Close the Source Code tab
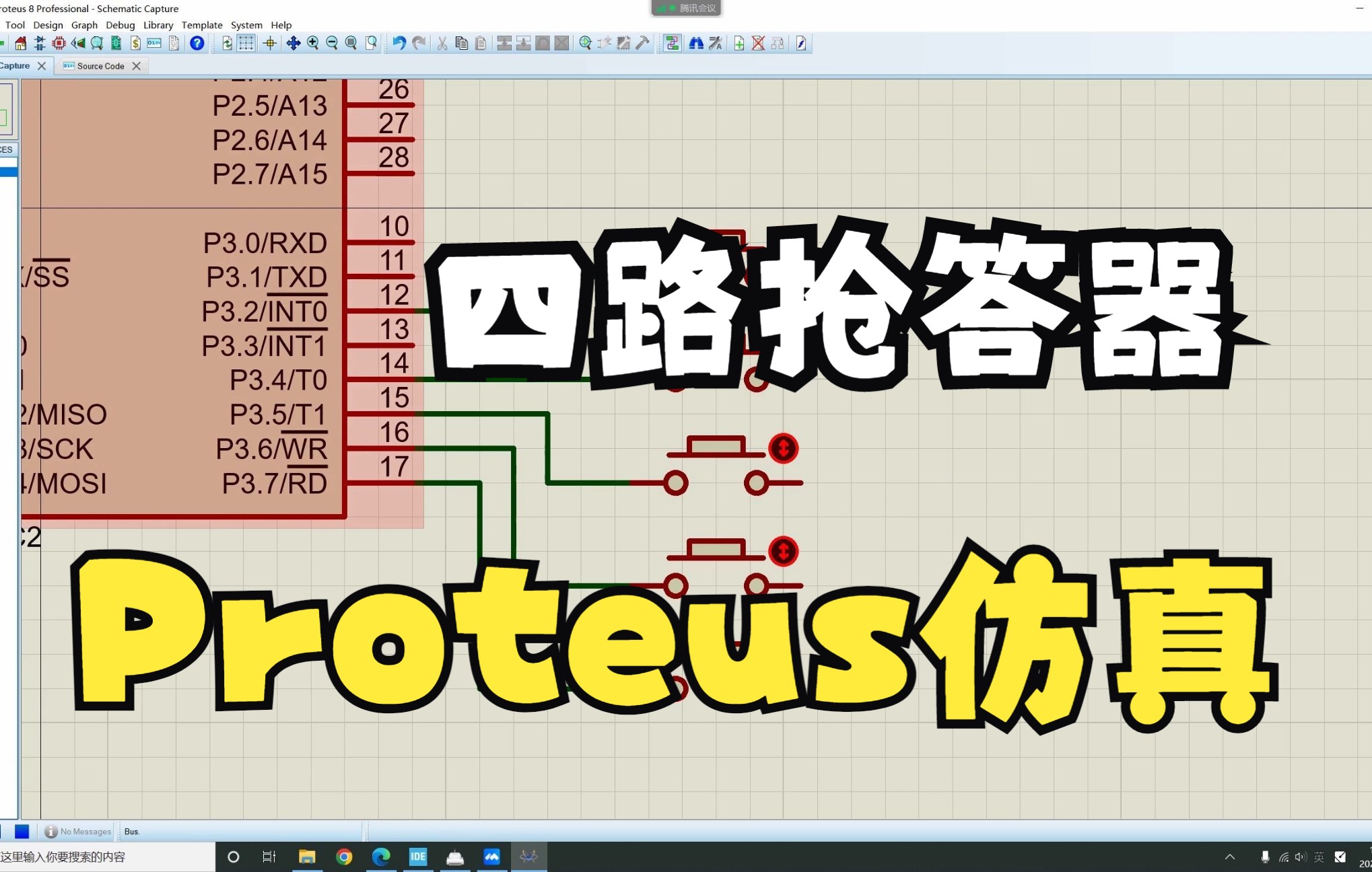 137,66
